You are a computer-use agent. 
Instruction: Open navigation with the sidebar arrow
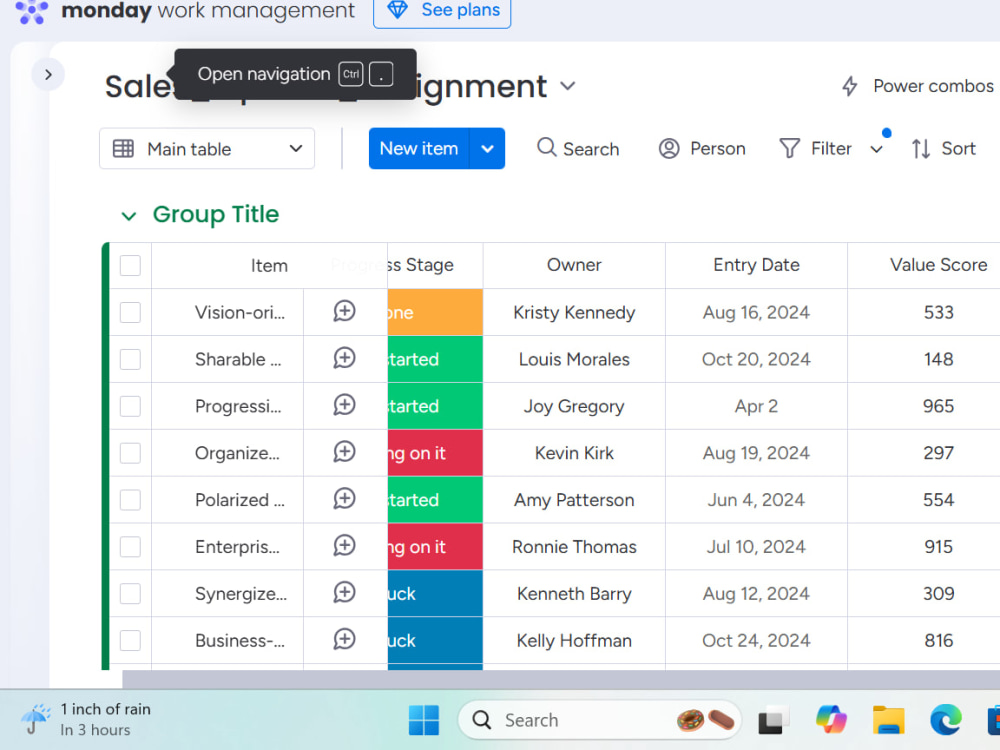[x=48, y=75]
